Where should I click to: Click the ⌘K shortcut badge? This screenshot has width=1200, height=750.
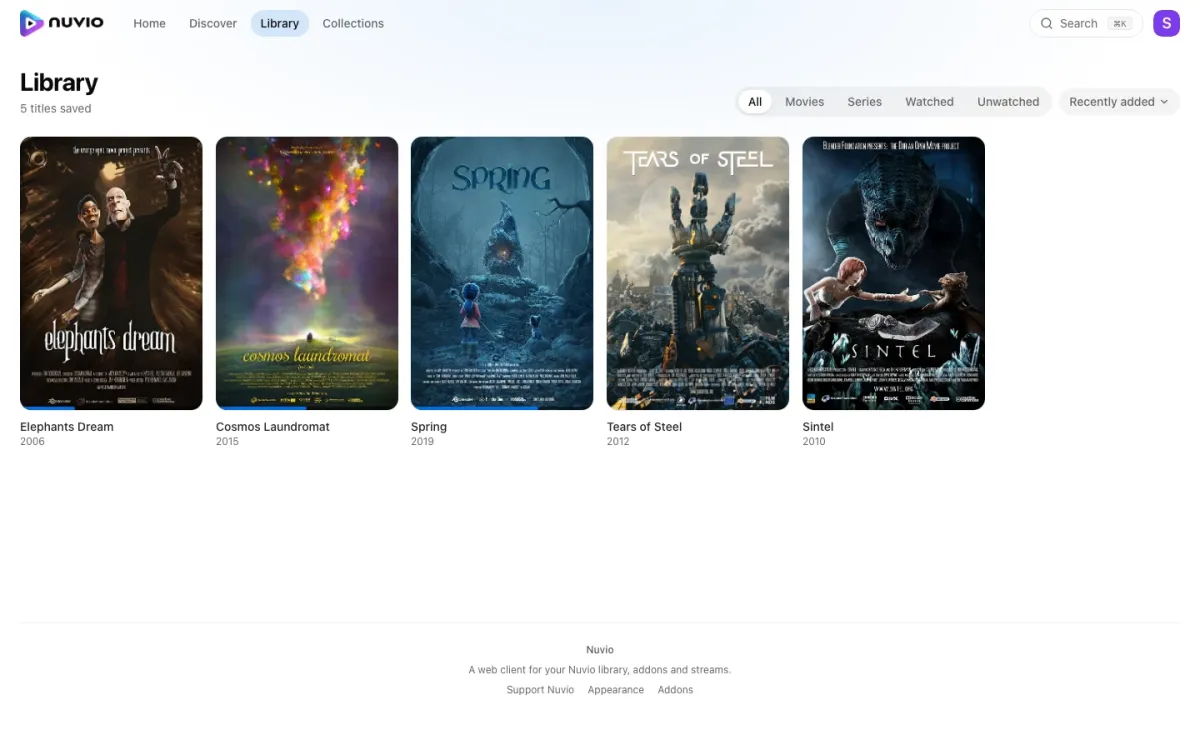click(x=1120, y=23)
